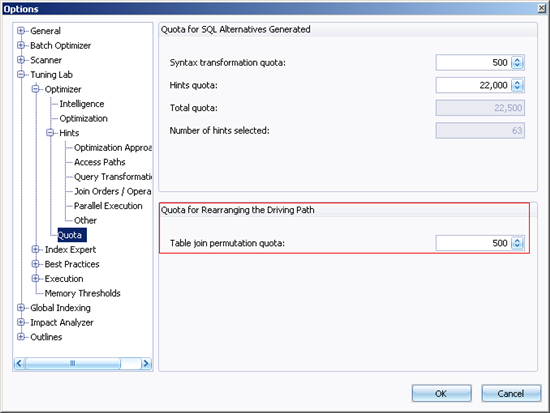Close the Options dialog window
550x413 pixels.
542,8
